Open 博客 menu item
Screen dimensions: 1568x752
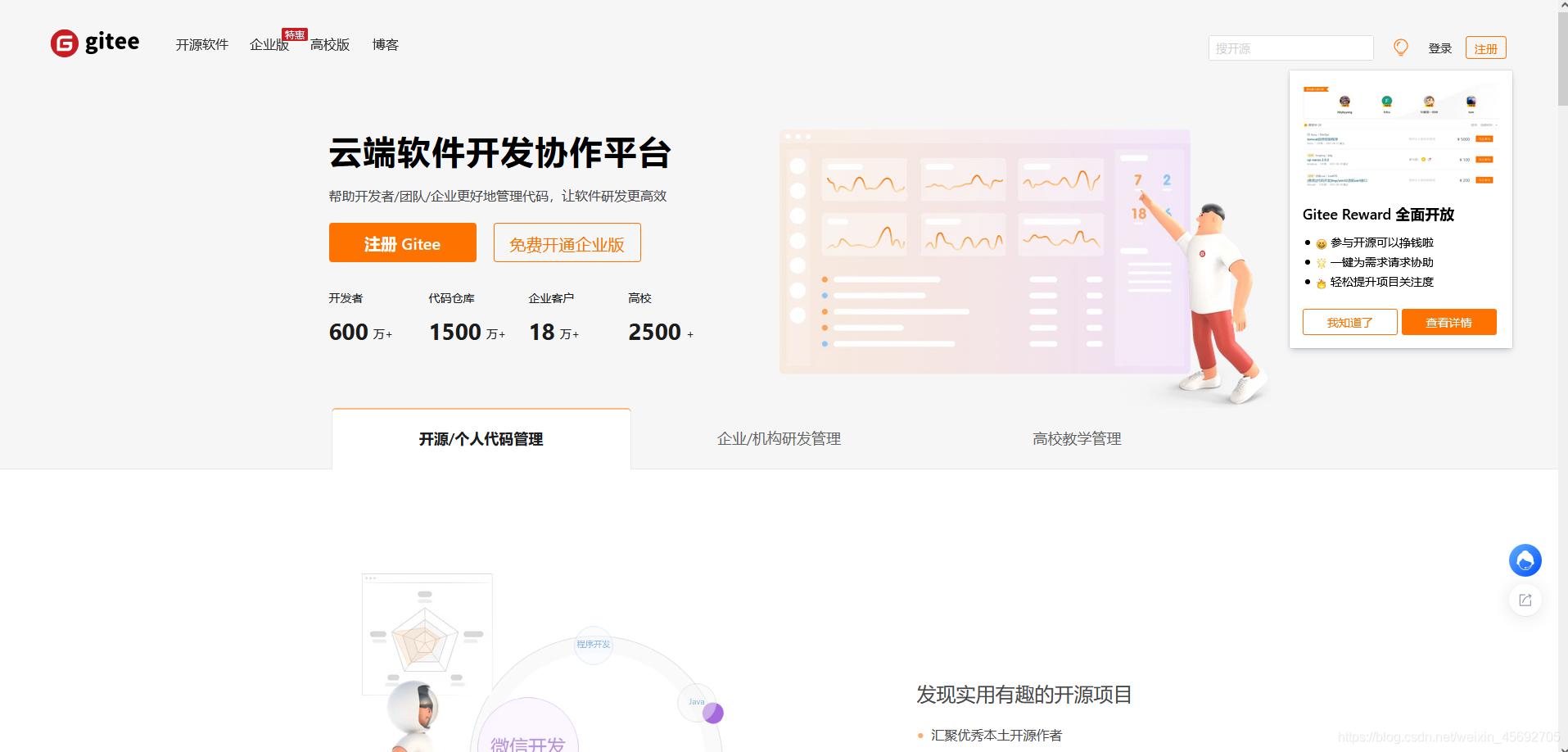point(385,45)
